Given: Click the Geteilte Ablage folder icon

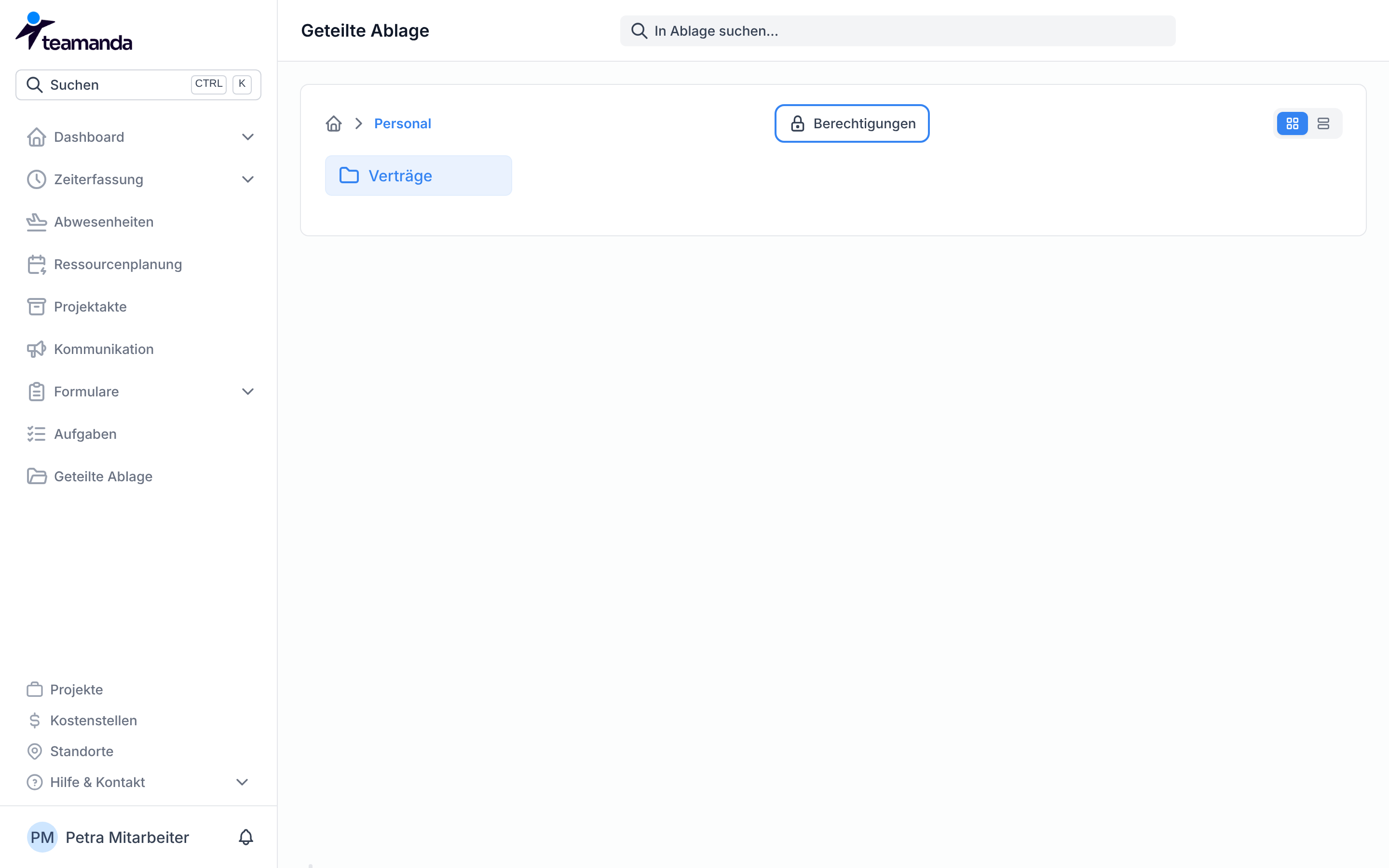Looking at the screenshot, I should click(36, 477).
